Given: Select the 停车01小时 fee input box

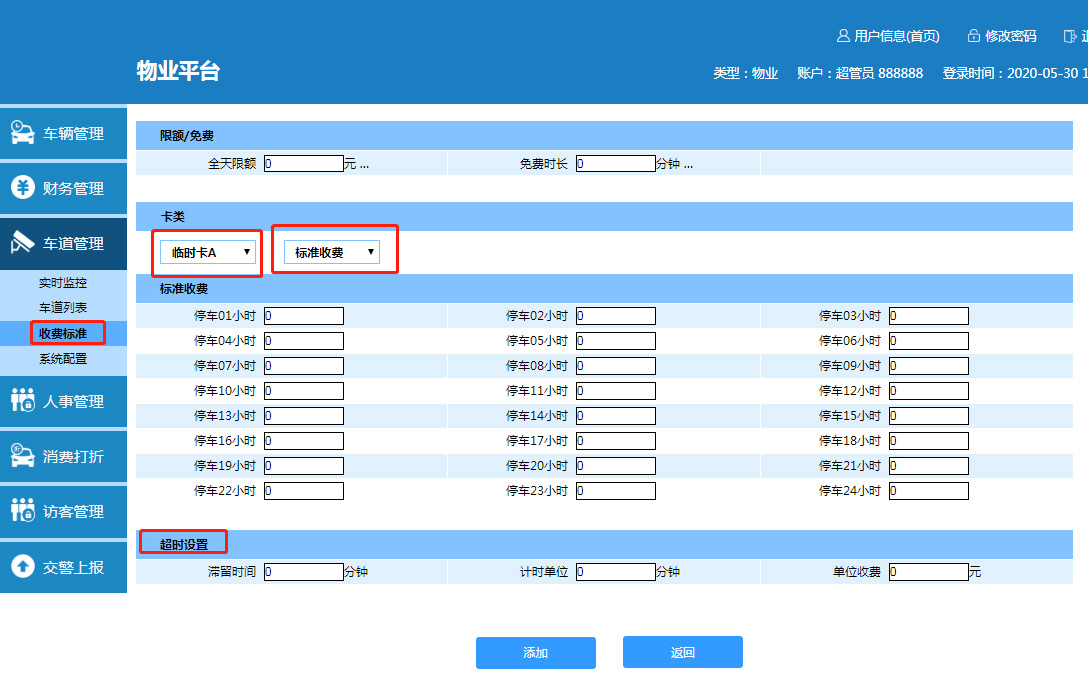Looking at the screenshot, I should [304, 316].
